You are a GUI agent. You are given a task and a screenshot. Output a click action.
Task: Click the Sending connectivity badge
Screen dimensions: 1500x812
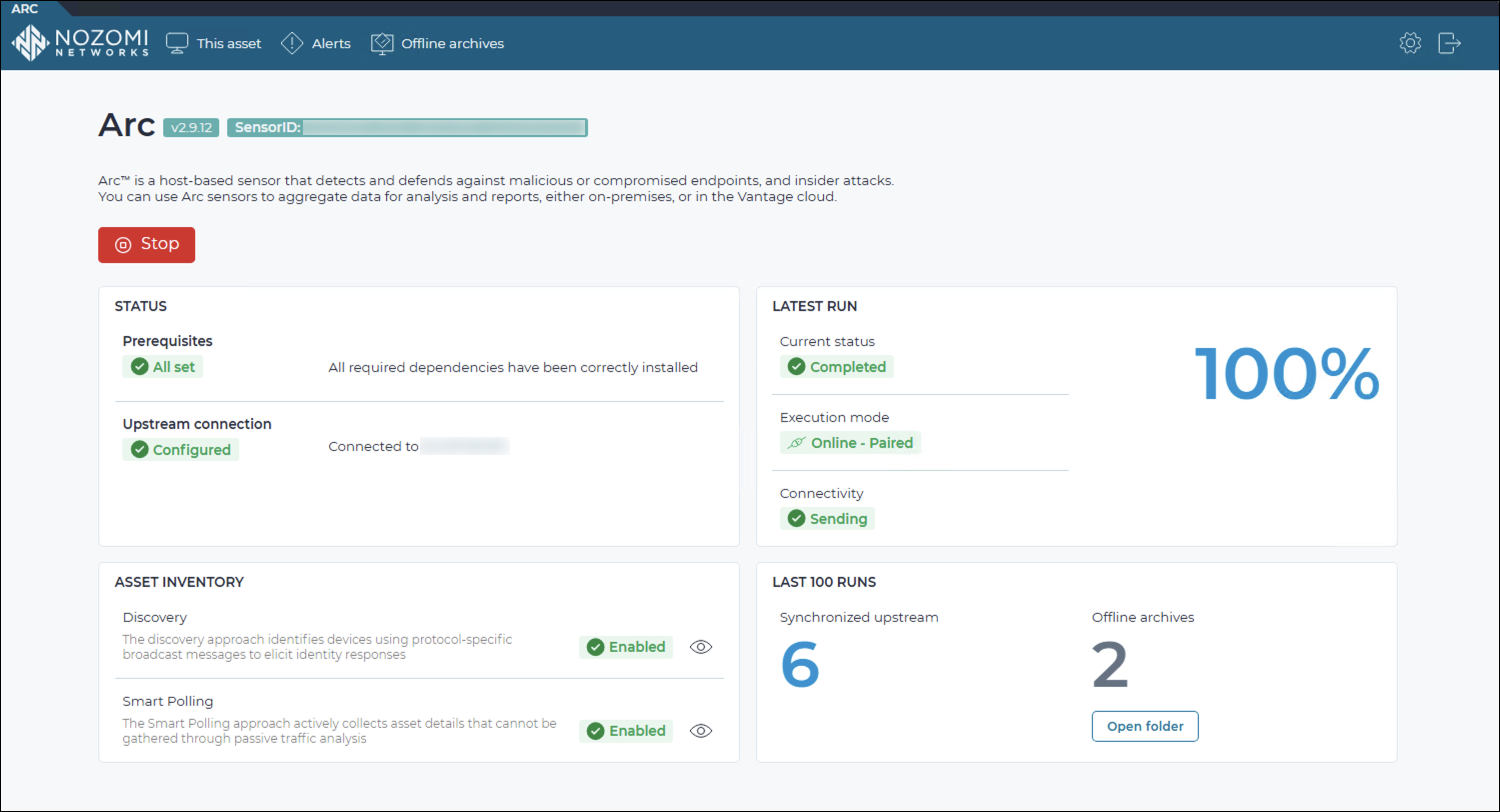827,518
